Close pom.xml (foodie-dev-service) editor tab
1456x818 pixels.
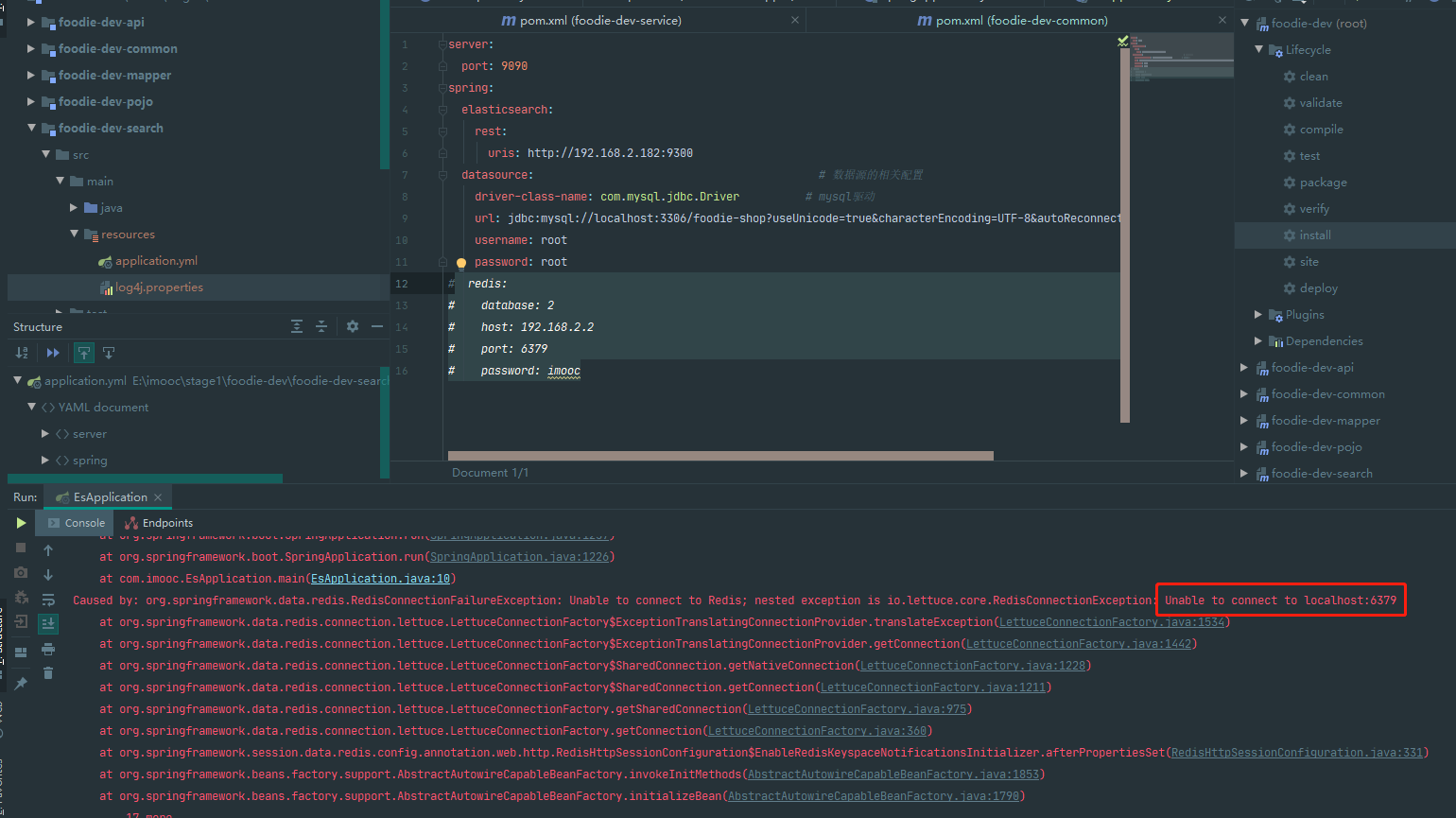pos(795,20)
